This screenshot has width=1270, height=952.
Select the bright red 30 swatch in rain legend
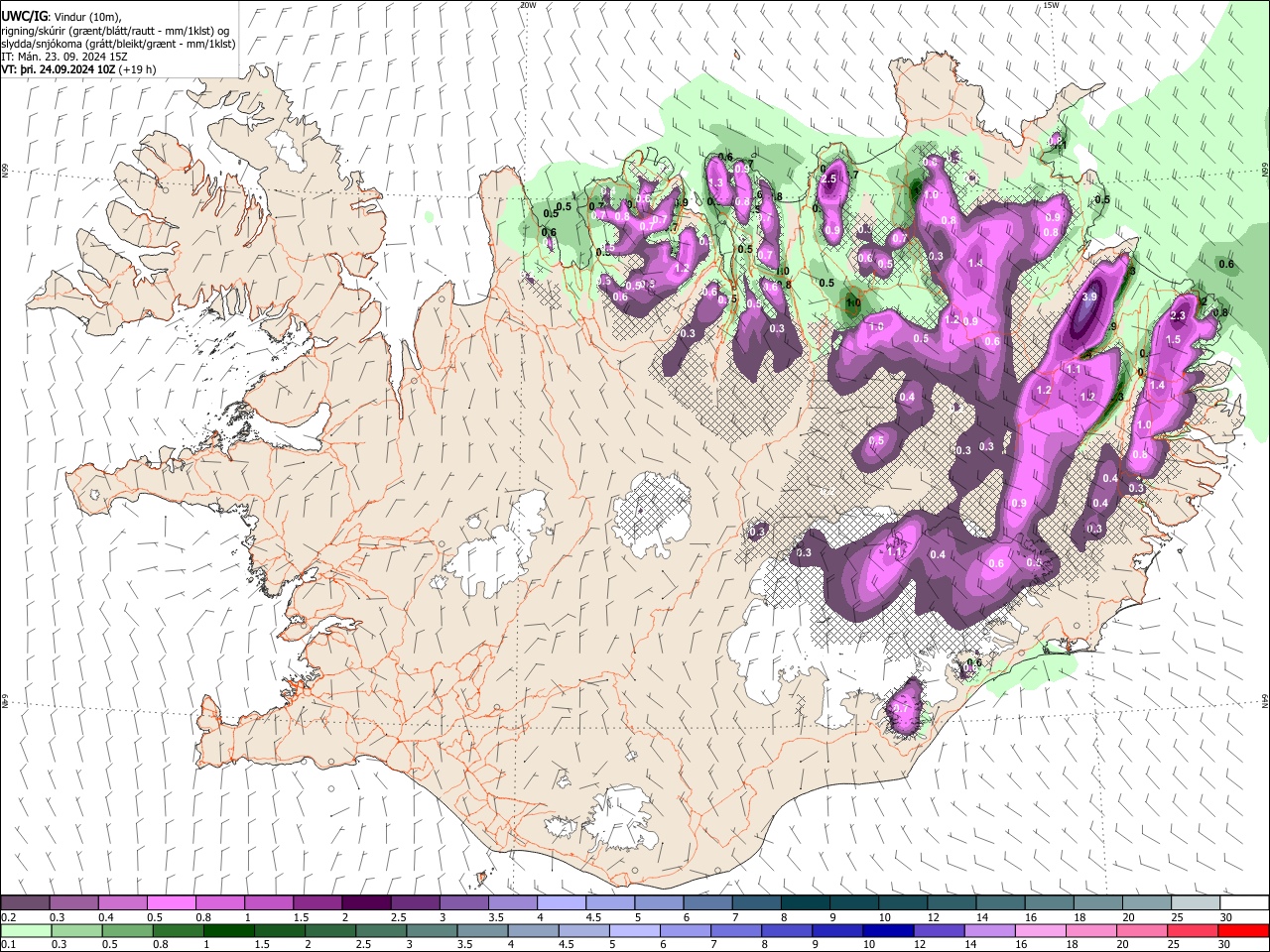pyautogui.click(x=1243, y=930)
